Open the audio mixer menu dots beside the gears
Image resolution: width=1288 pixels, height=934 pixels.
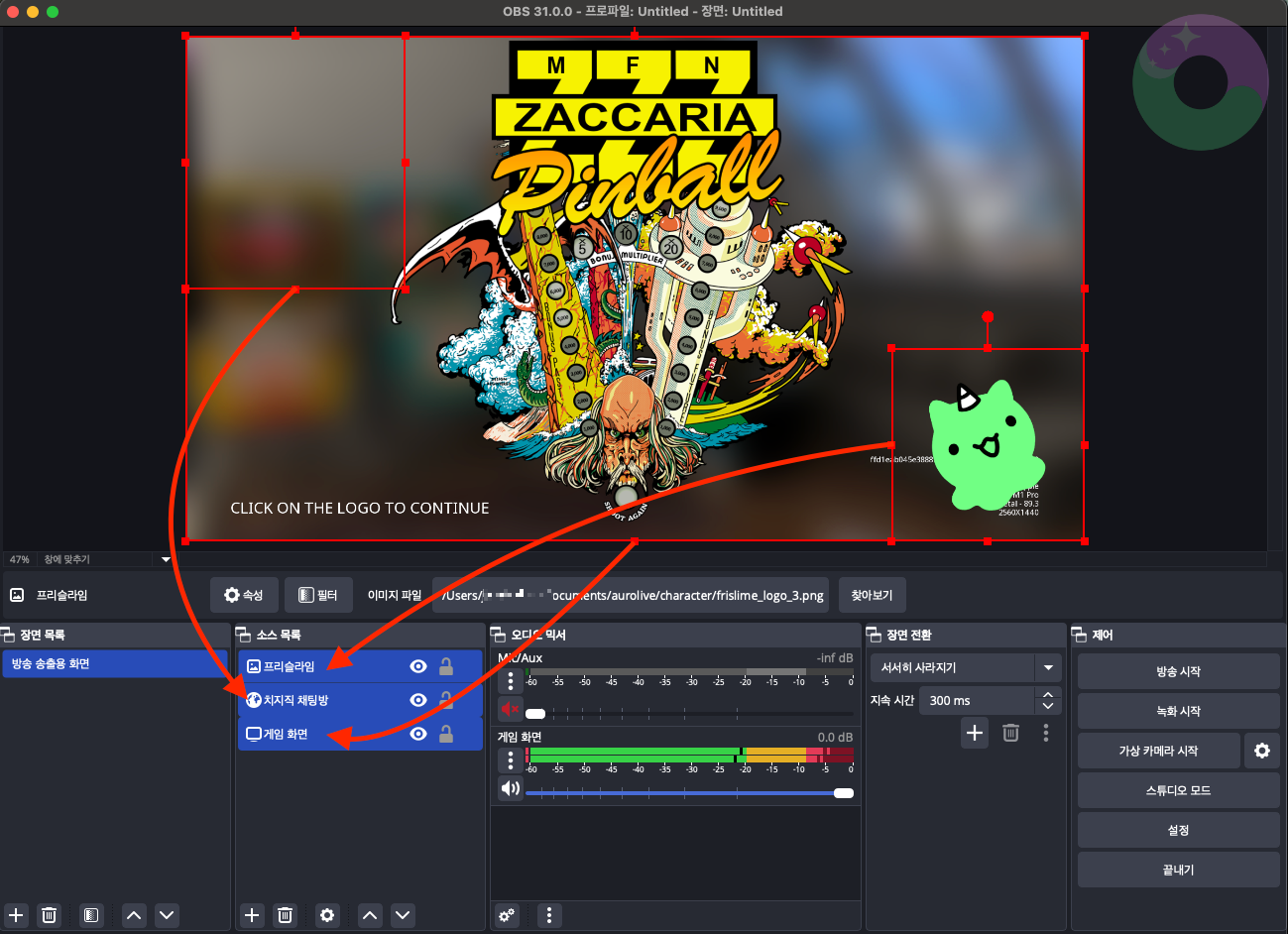(549, 915)
